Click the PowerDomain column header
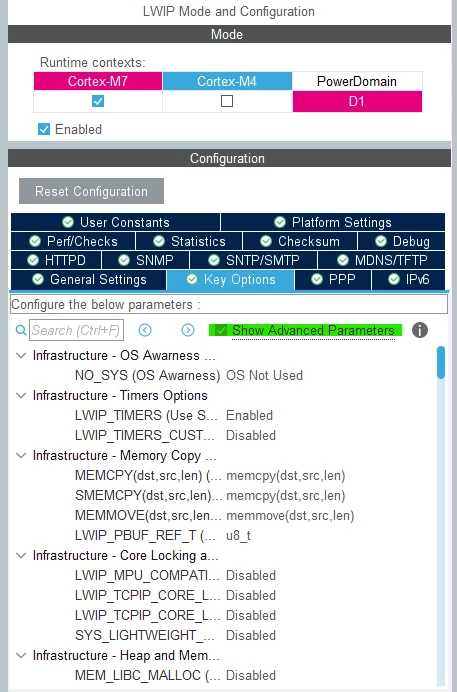457x692 pixels. pos(357,81)
